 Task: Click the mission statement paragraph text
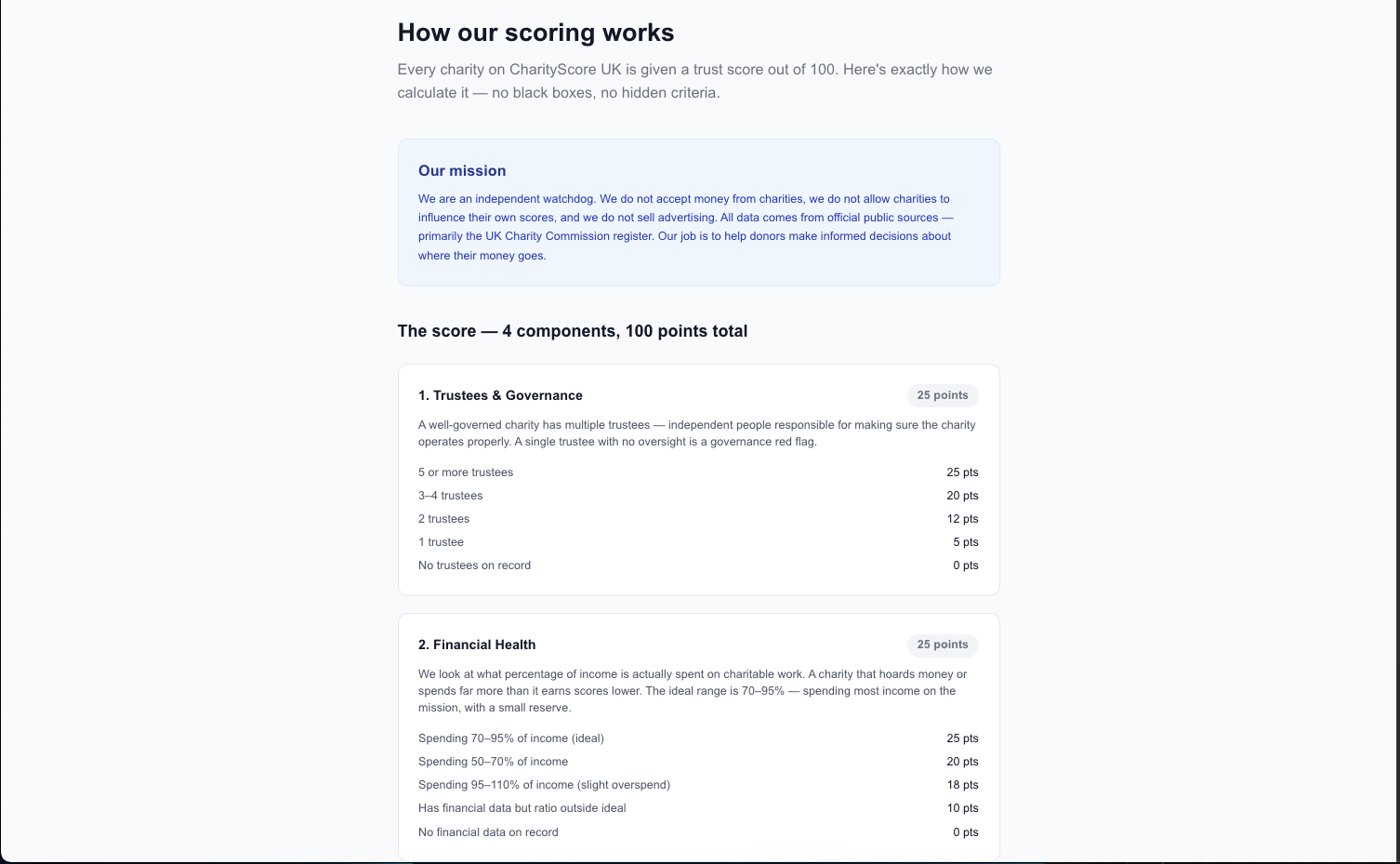[686, 227]
